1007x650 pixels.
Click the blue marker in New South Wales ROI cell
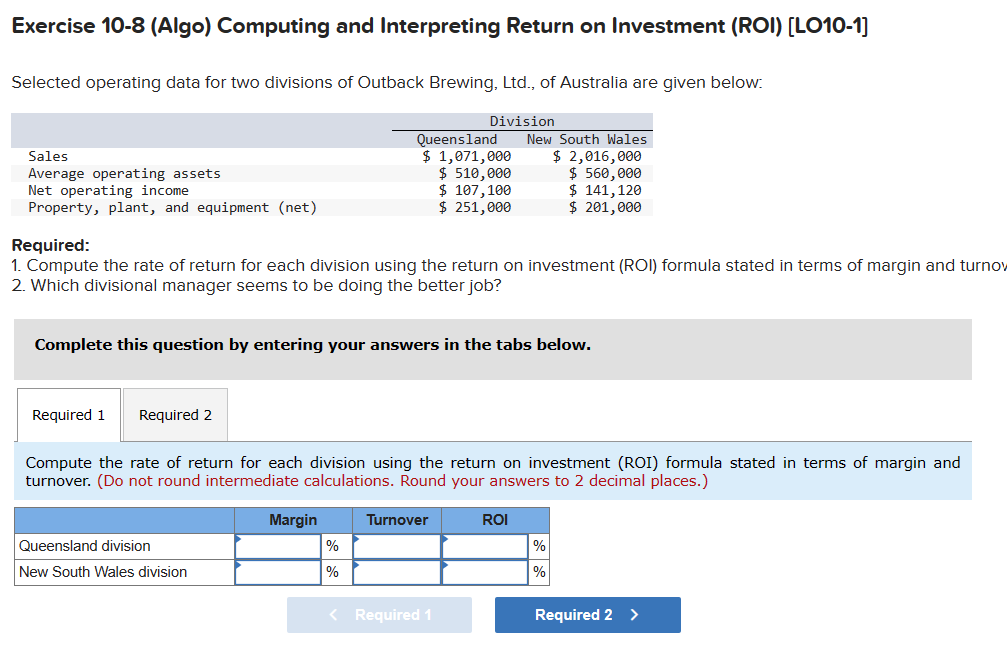point(446,567)
